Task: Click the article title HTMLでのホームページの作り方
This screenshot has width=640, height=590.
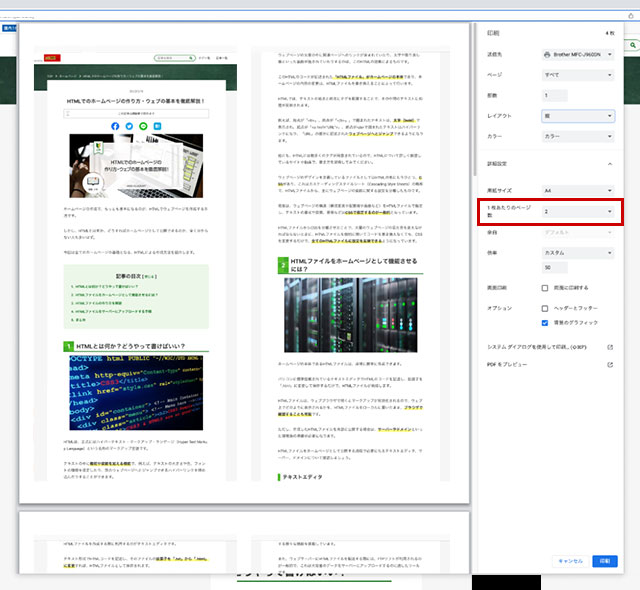Action: tap(136, 101)
